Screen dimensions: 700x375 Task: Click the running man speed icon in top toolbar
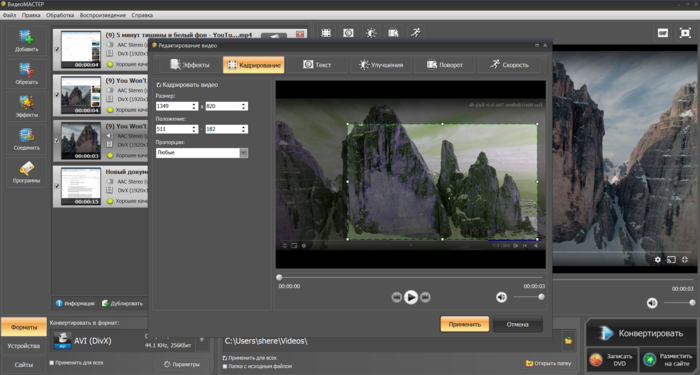coord(416,33)
